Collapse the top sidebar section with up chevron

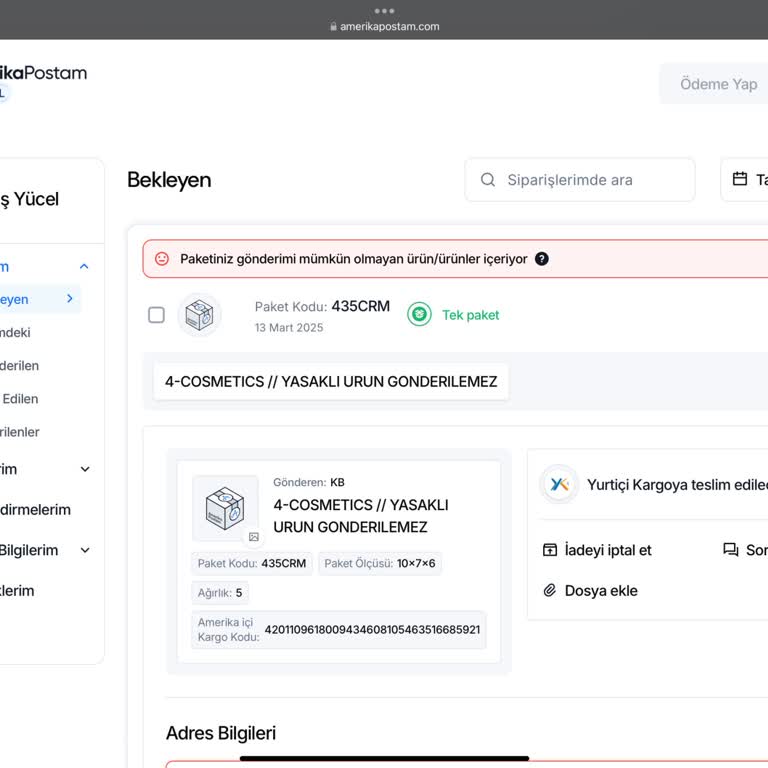click(x=84, y=267)
